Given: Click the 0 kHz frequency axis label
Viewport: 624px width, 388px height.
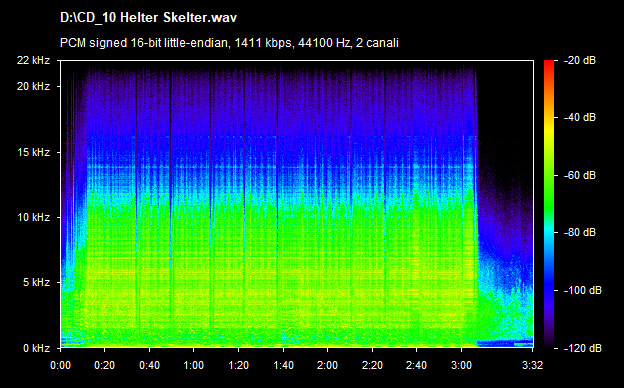Looking at the screenshot, I should pyautogui.click(x=36, y=349).
